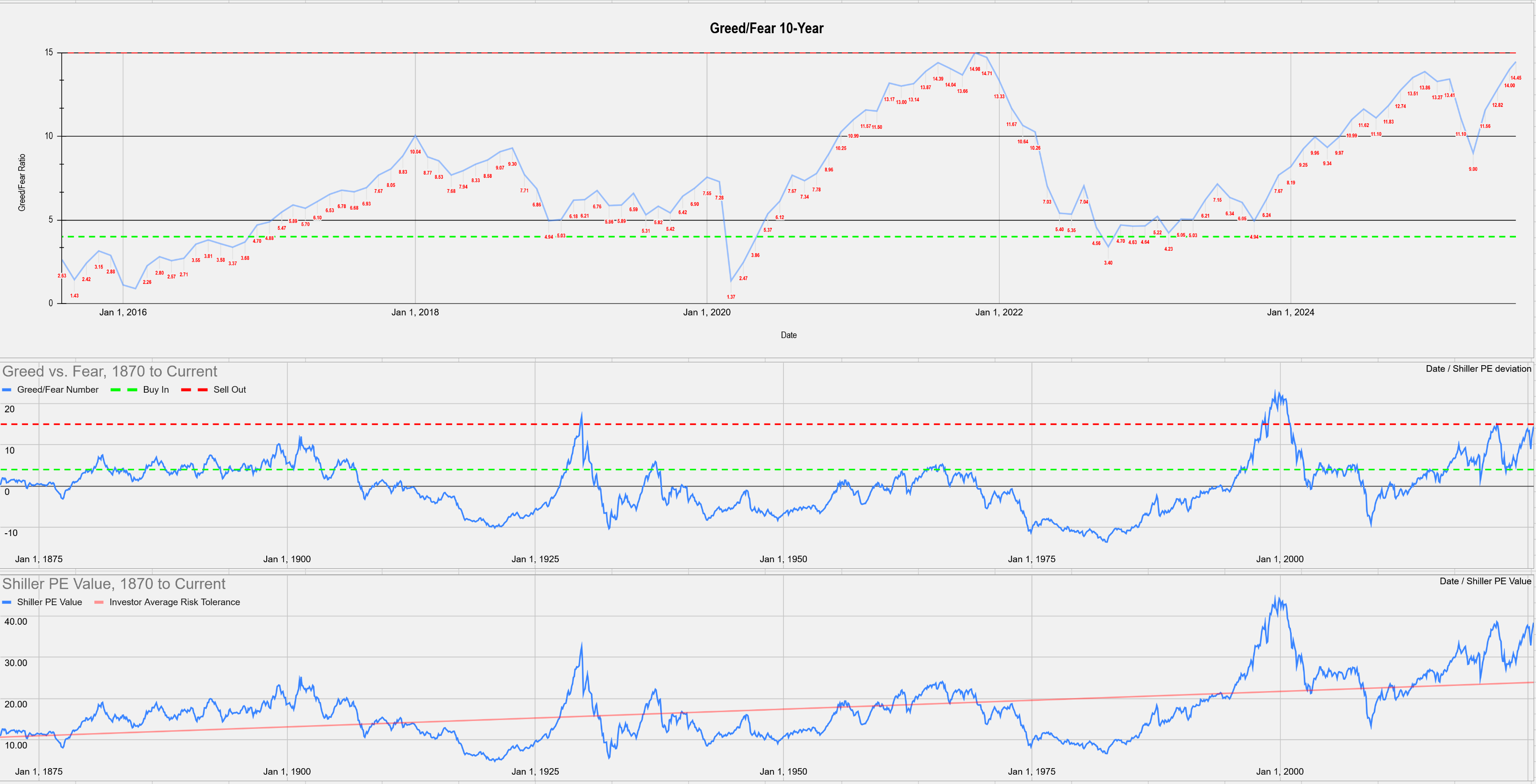Click "Jan 1, 1925" in the Greed vs. Fear chart
The width and height of the screenshot is (1536, 784).
pyautogui.click(x=535, y=558)
